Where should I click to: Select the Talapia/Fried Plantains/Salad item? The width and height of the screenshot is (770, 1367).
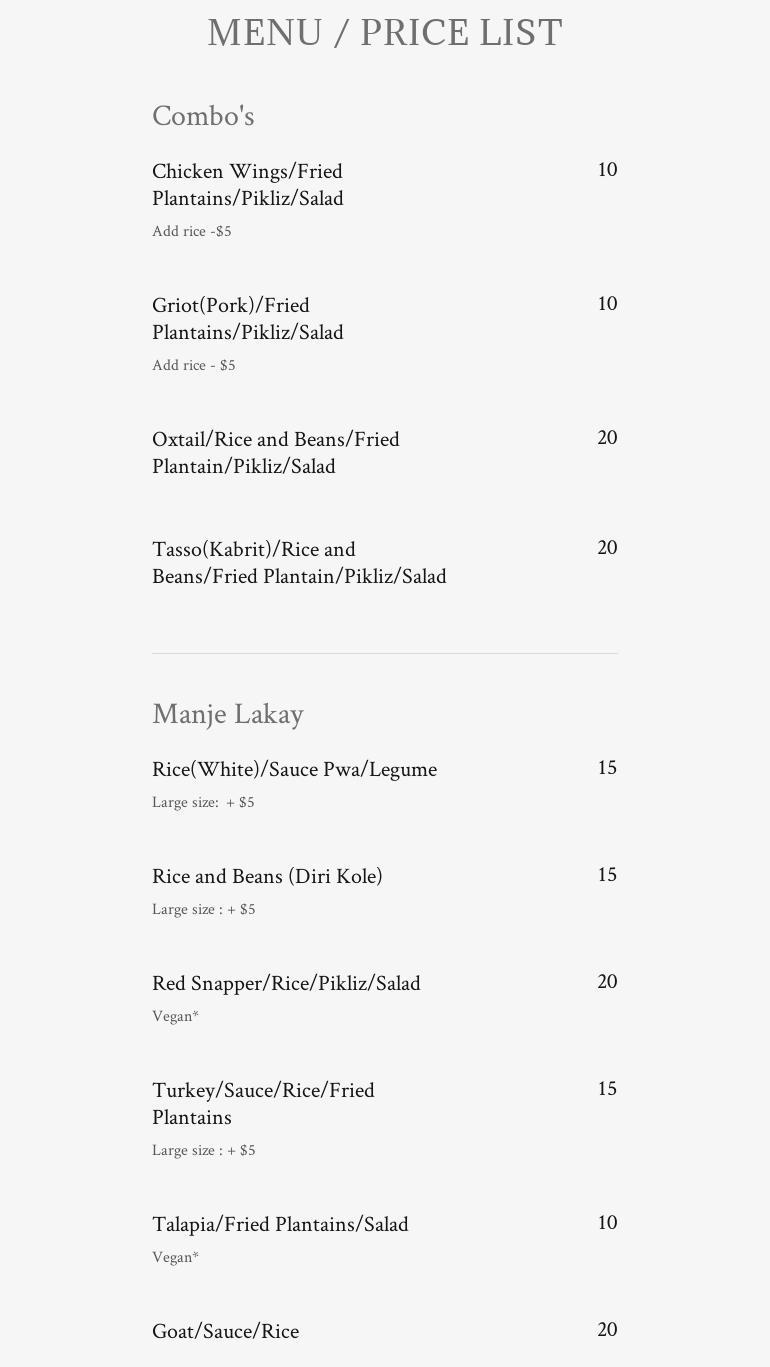(280, 1224)
